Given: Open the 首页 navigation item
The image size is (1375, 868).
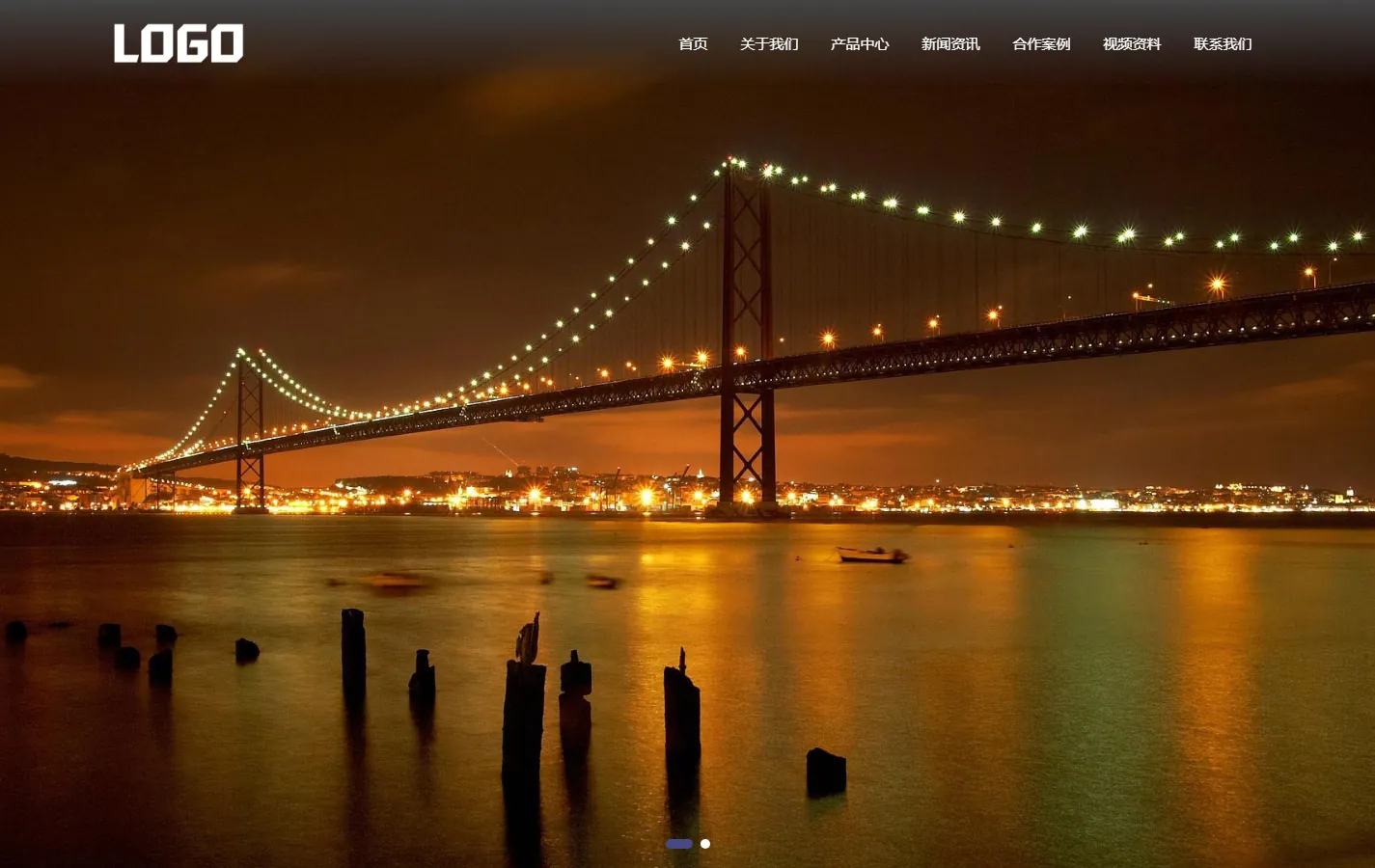Looking at the screenshot, I should pyautogui.click(x=693, y=44).
